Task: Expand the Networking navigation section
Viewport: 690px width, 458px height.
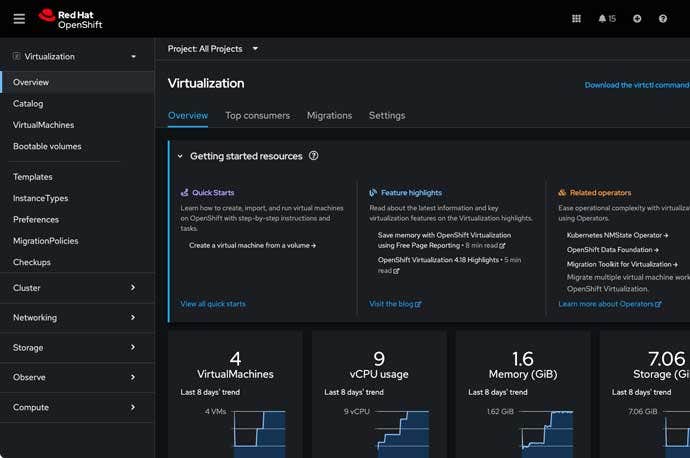Action: pyautogui.click(x=77, y=317)
